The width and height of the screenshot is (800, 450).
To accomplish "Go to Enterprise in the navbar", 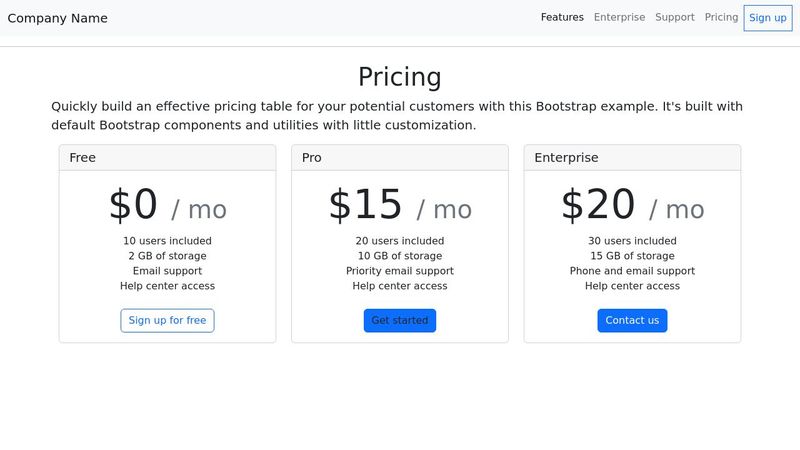I will 619,17.
